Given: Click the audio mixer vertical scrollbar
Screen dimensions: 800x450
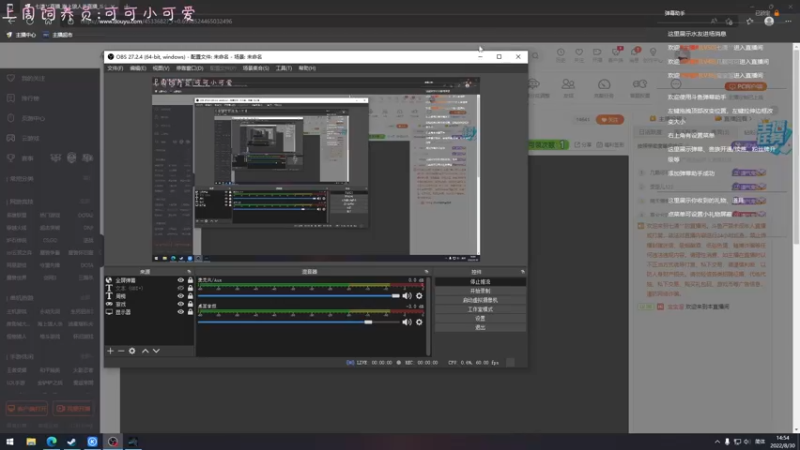Looking at the screenshot, I should click(x=429, y=316).
